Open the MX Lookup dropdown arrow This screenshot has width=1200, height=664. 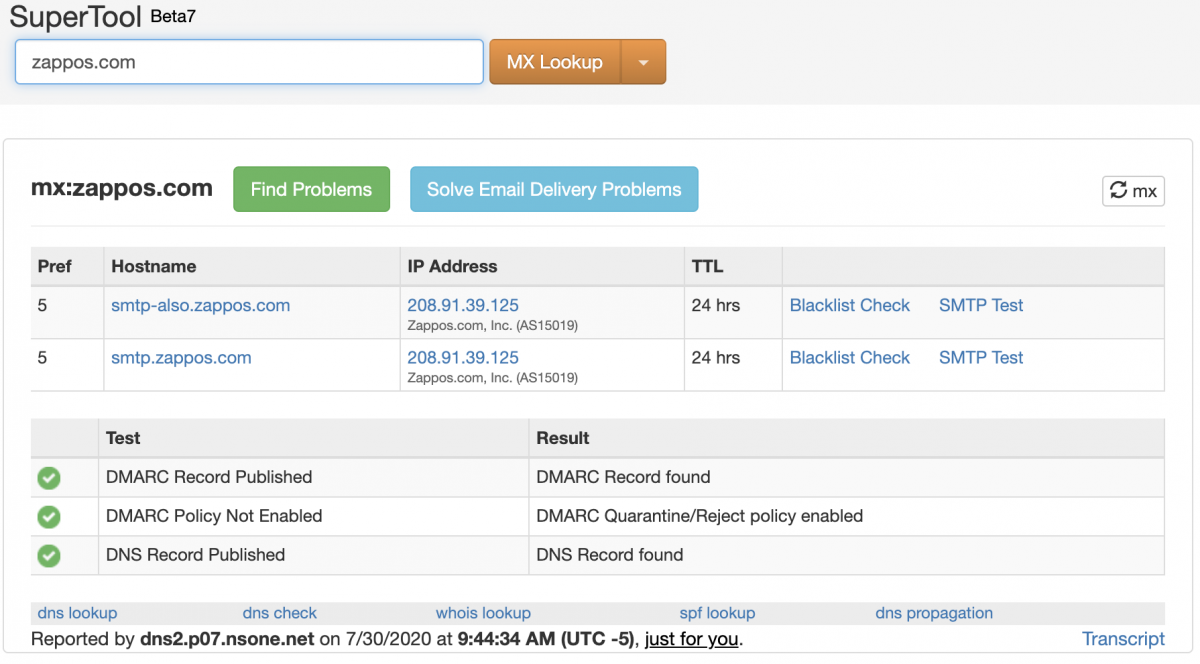644,62
